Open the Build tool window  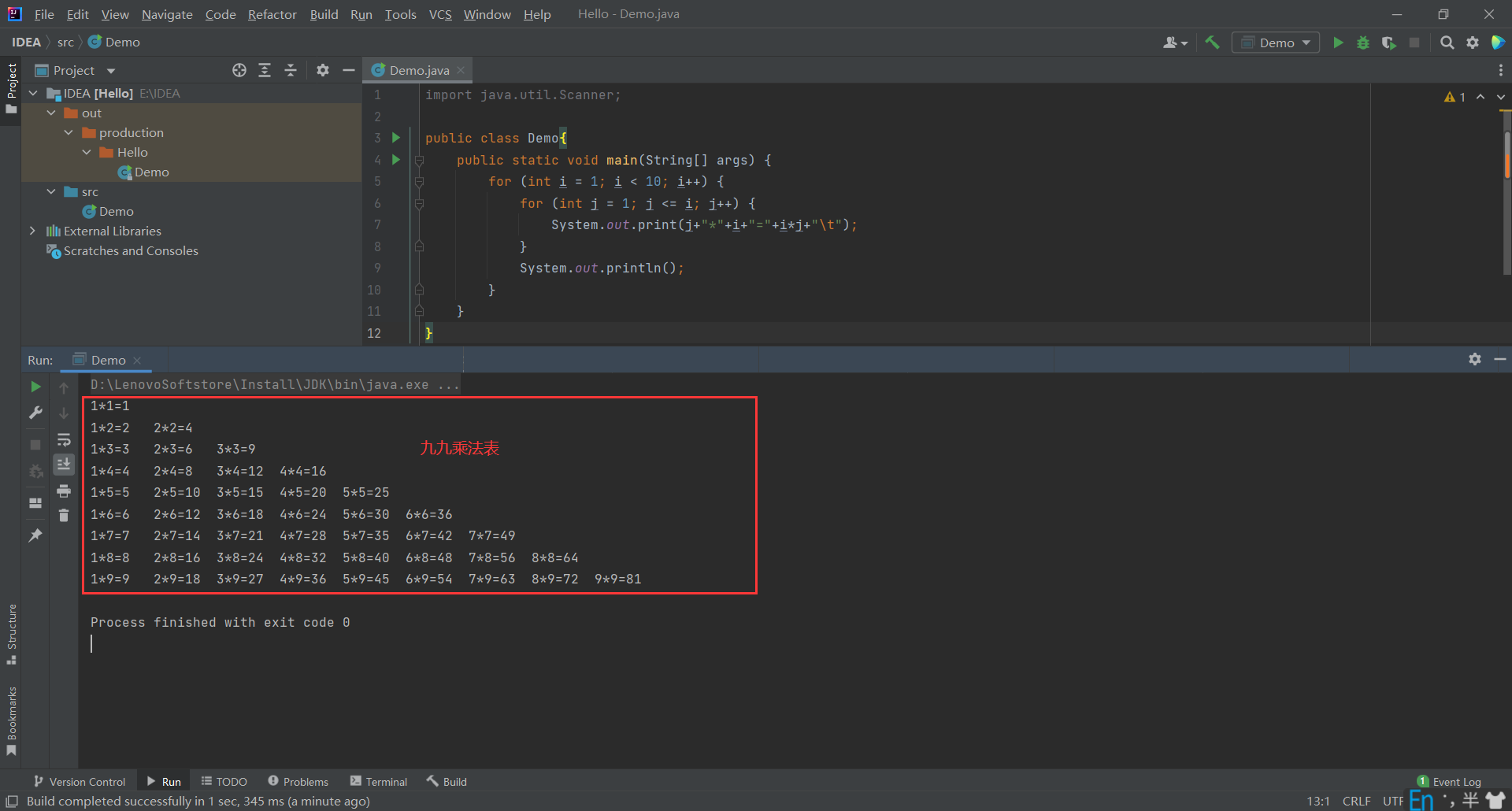(447, 781)
